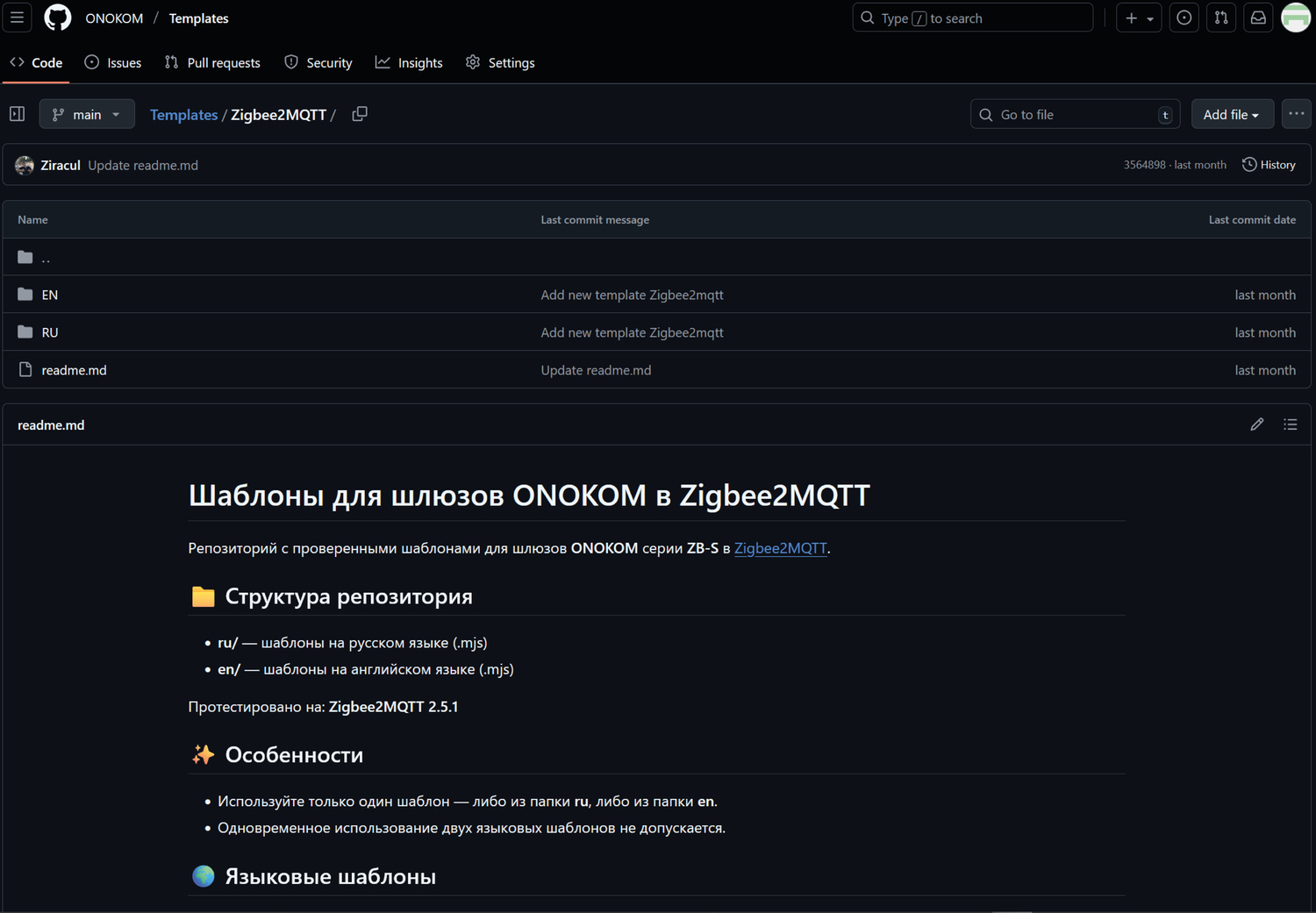Expand the create new plus menu
Screen dimensions: 1316x913
[x=1139, y=18]
